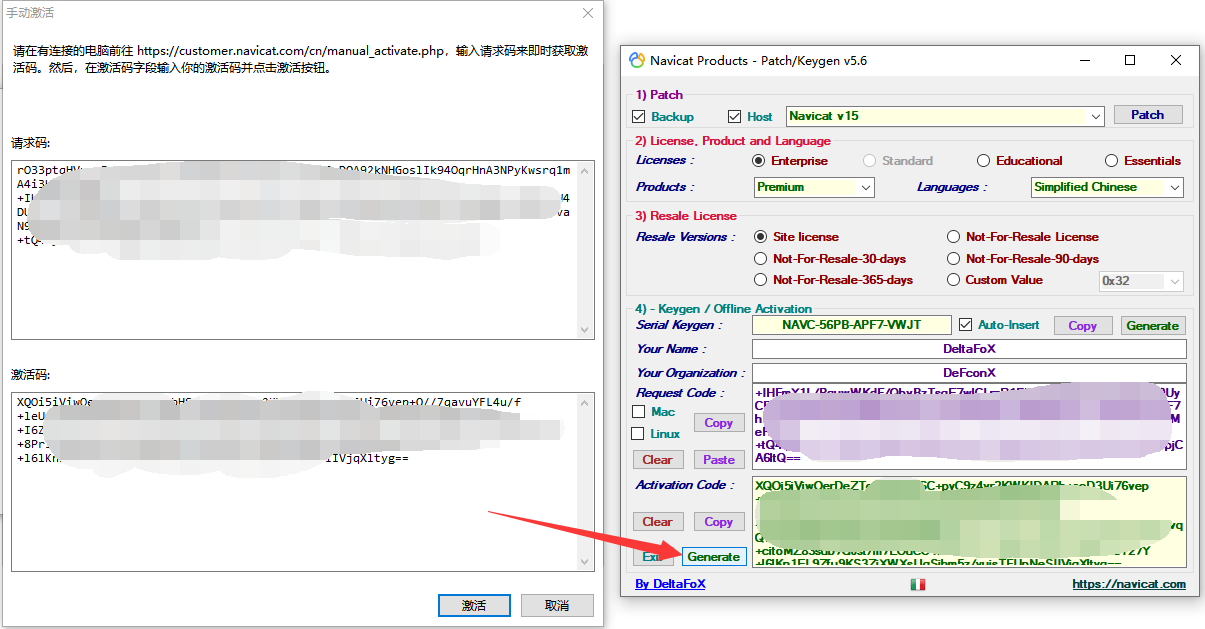The image size is (1205, 629).
Task: Minimize the Patch/Keygen window
Action: [x=1085, y=60]
